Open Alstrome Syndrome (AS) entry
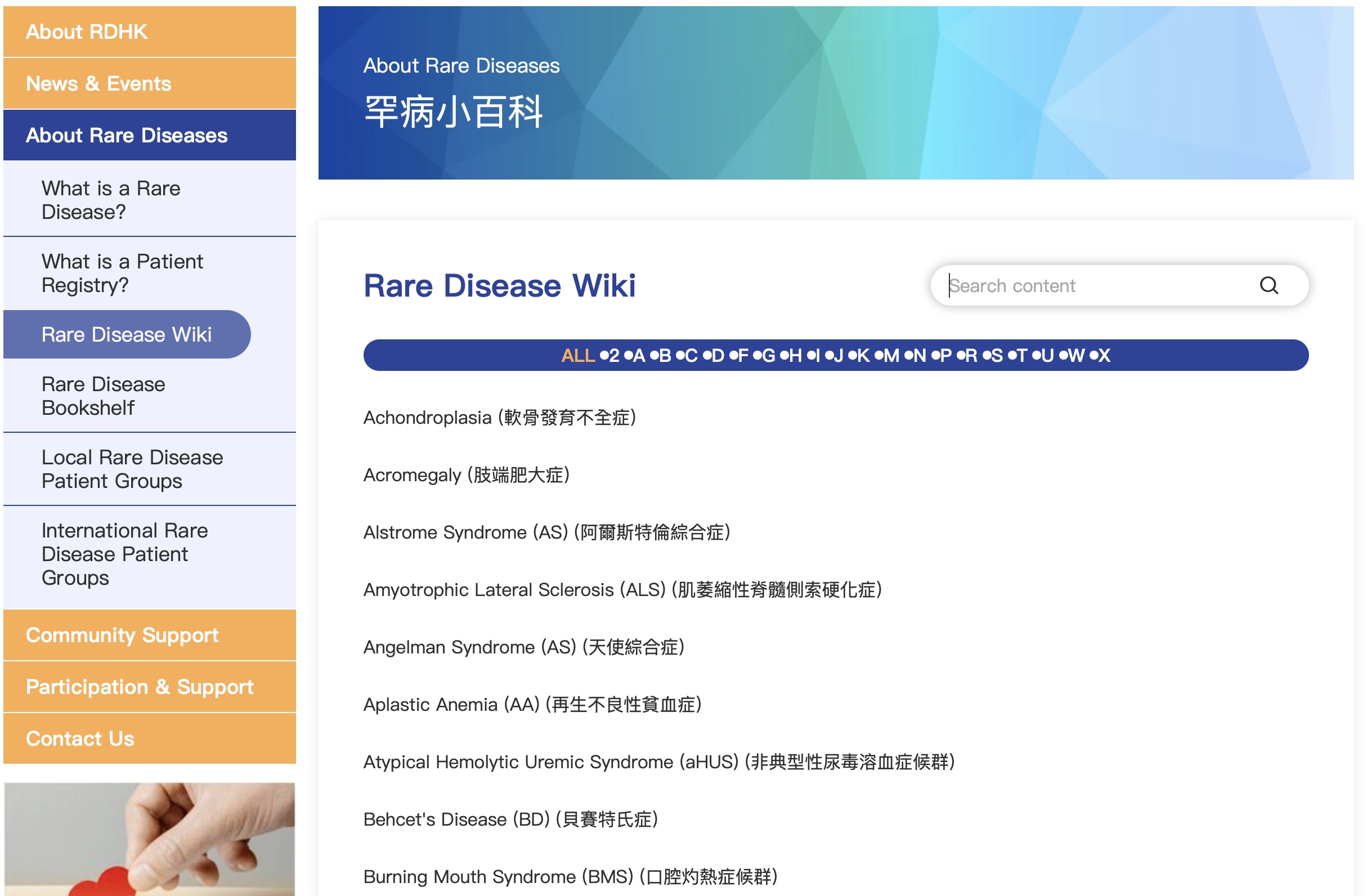 coord(547,532)
